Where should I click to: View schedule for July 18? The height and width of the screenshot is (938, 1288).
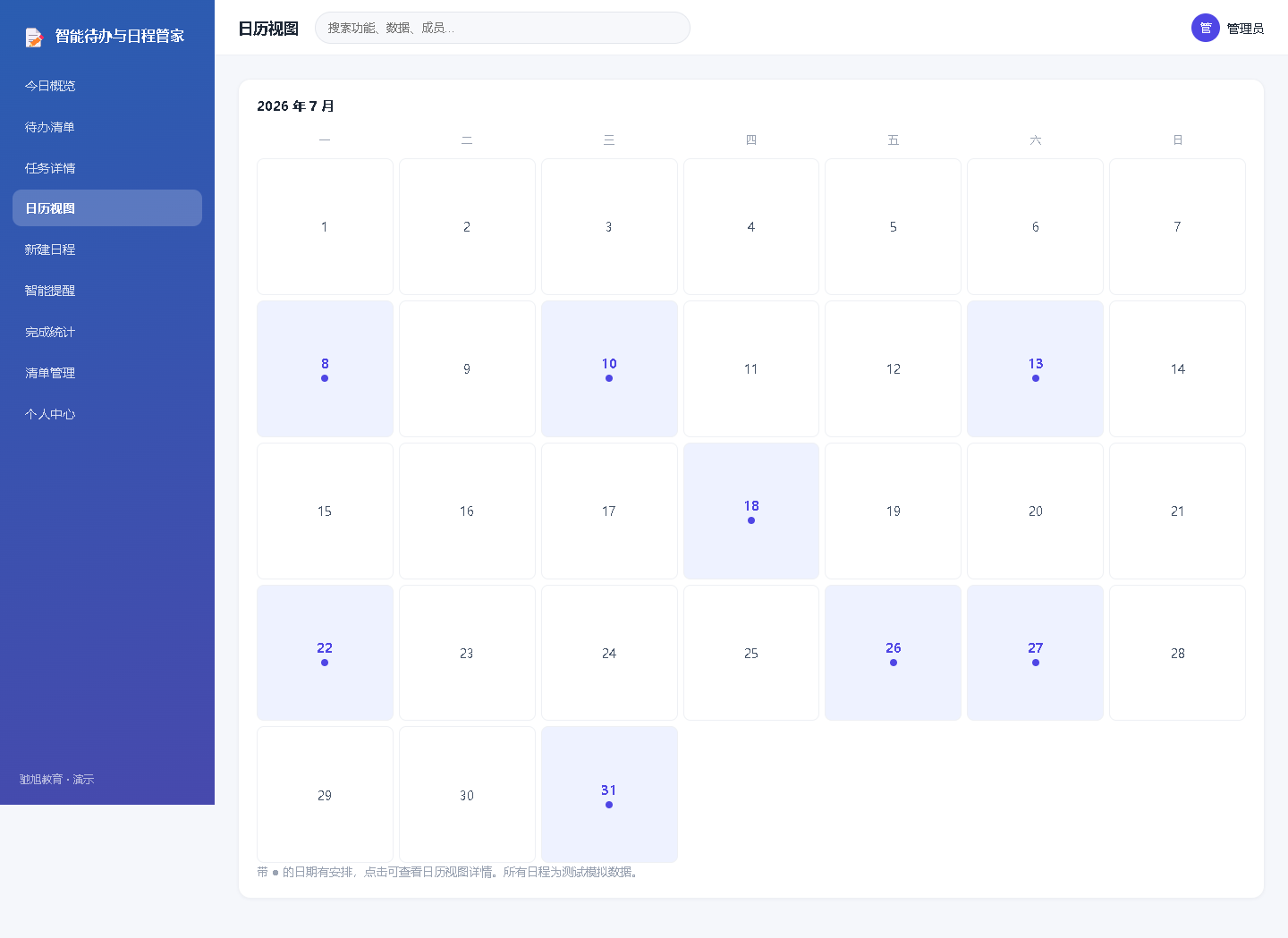(x=751, y=511)
